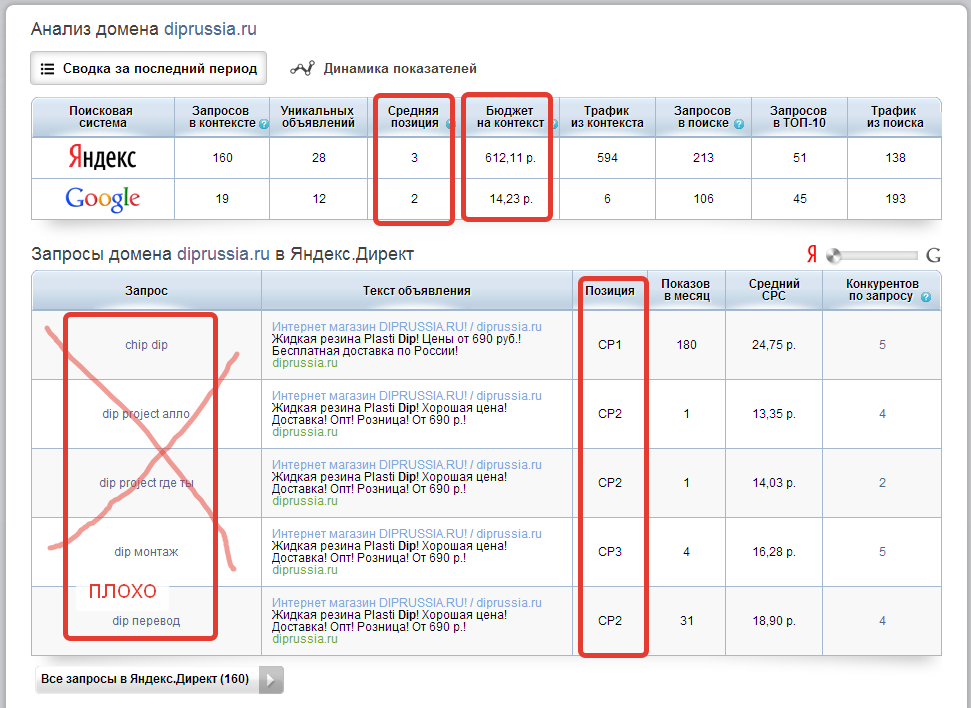Viewport: 971px width, 708px height.
Task: Click the Яндекс logo in the summary table
Action: pos(102,157)
